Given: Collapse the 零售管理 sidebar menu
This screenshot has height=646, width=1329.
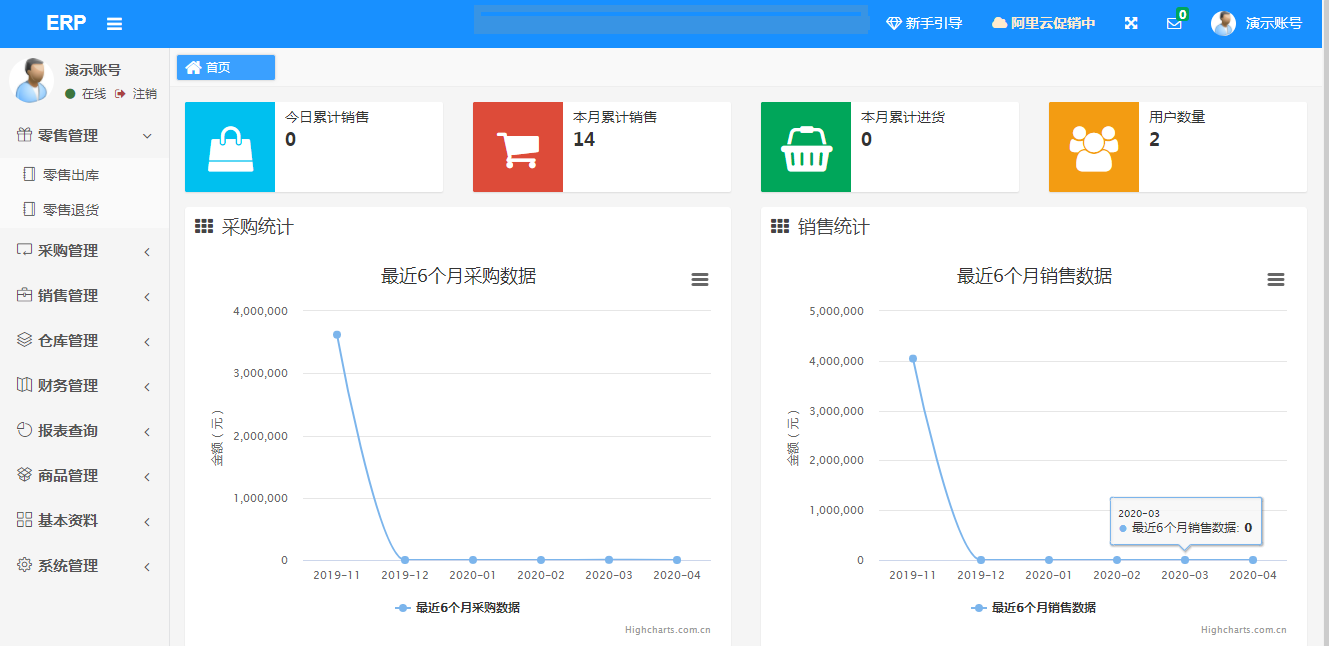Looking at the screenshot, I should pyautogui.click(x=84, y=135).
